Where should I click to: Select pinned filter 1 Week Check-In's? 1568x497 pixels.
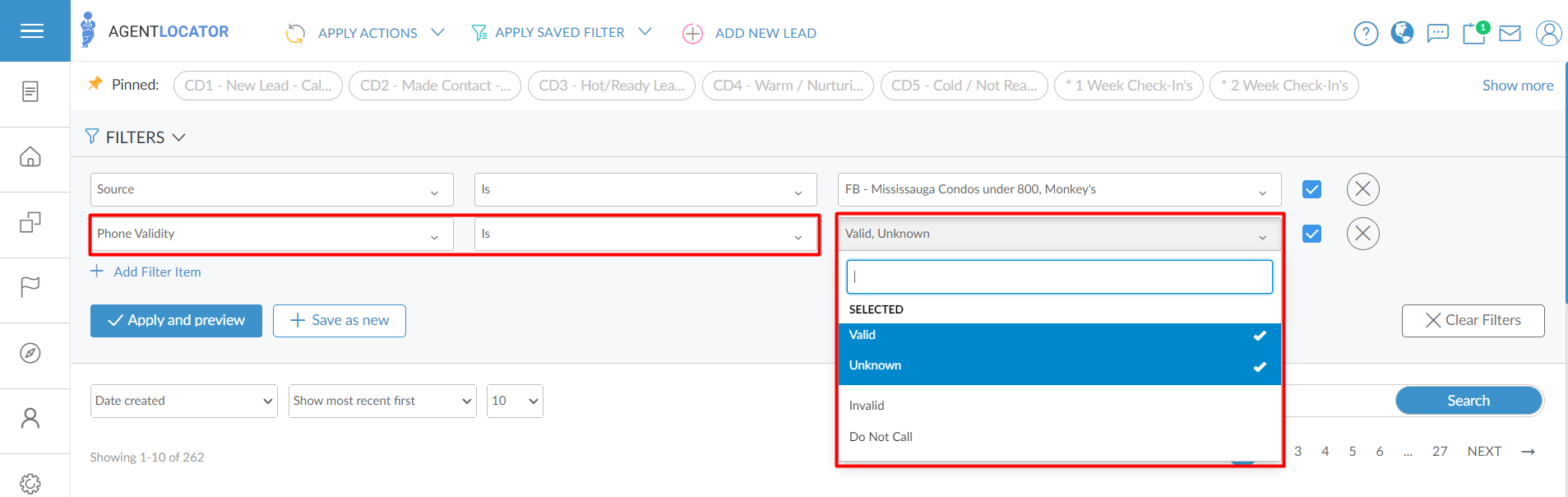point(1129,86)
